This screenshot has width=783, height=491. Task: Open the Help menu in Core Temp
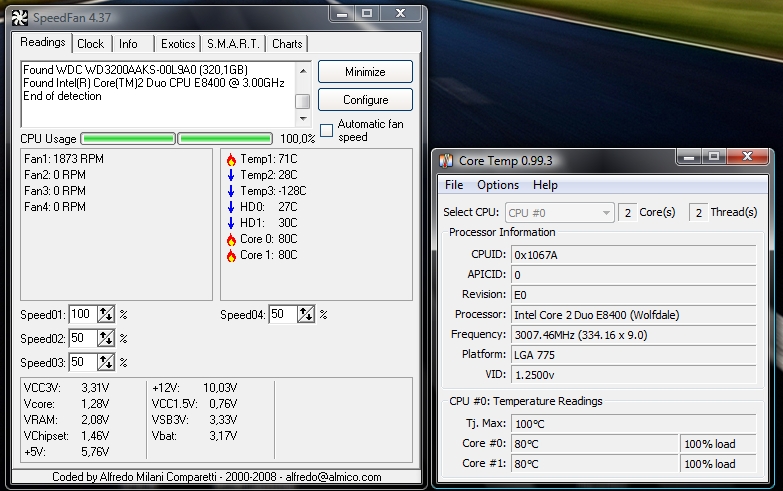[545, 185]
